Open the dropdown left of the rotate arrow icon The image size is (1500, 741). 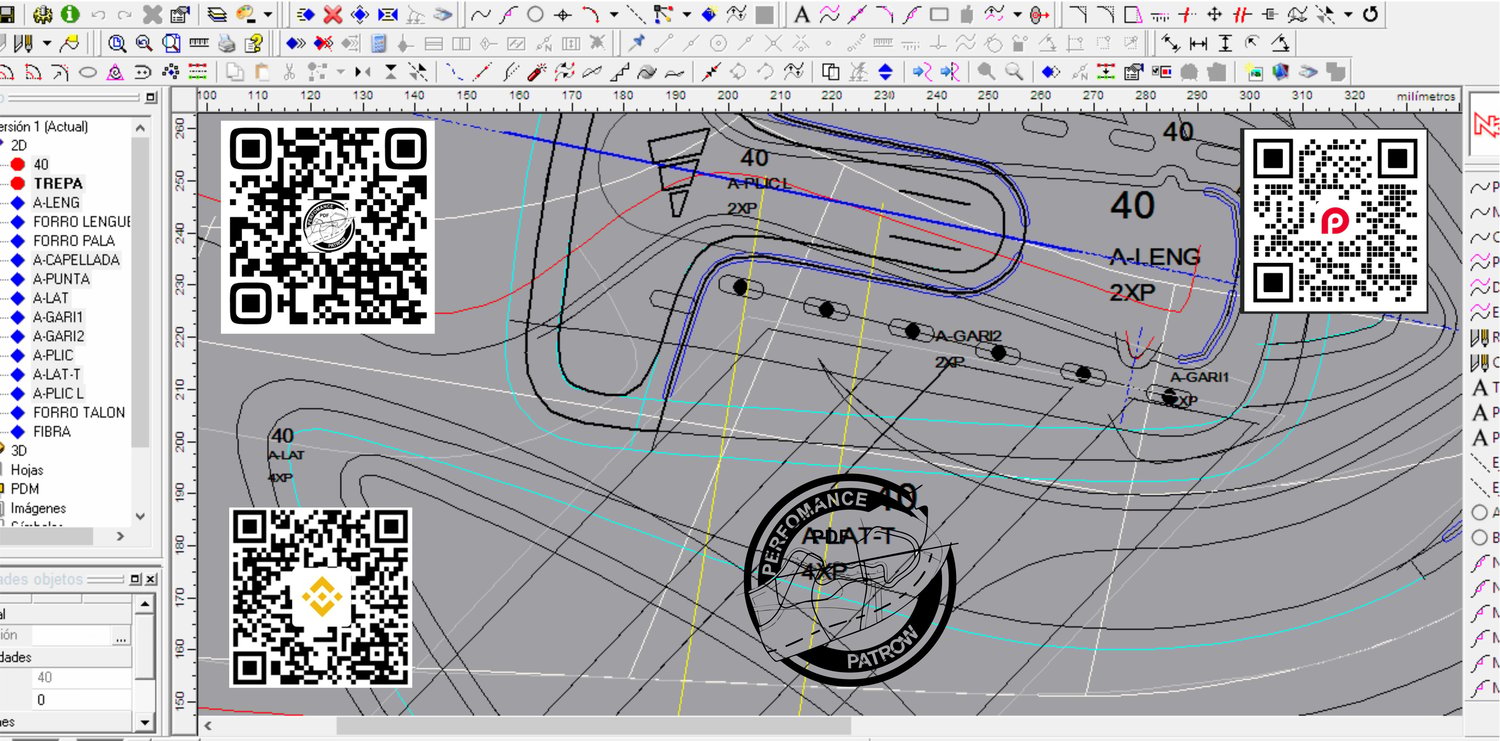coord(1348,15)
